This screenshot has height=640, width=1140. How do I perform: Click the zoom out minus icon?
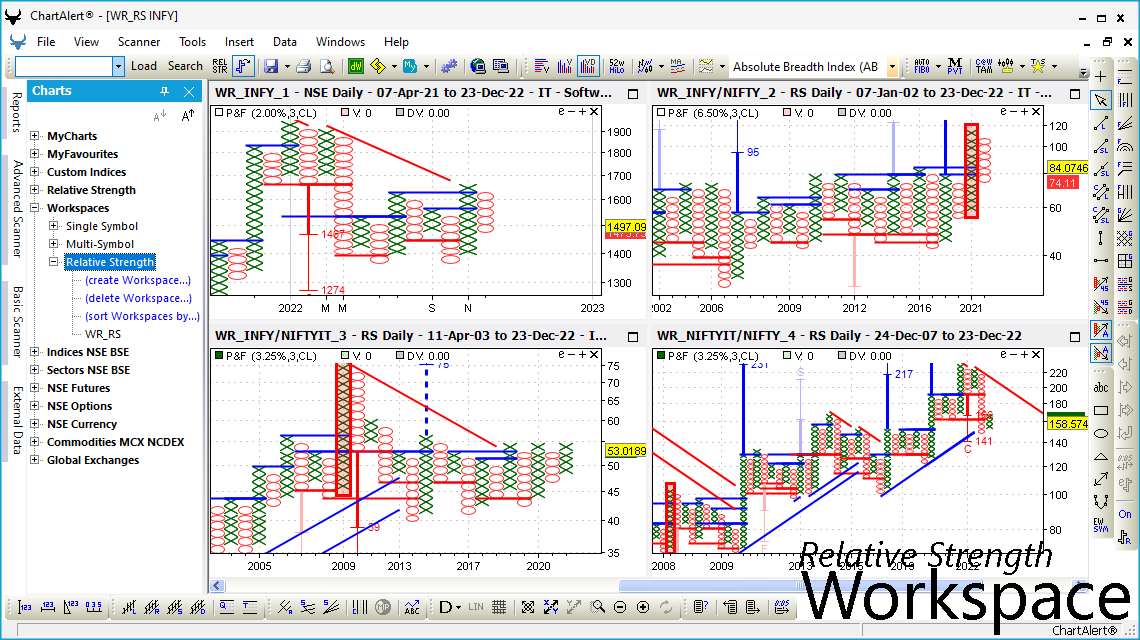pos(620,607)
